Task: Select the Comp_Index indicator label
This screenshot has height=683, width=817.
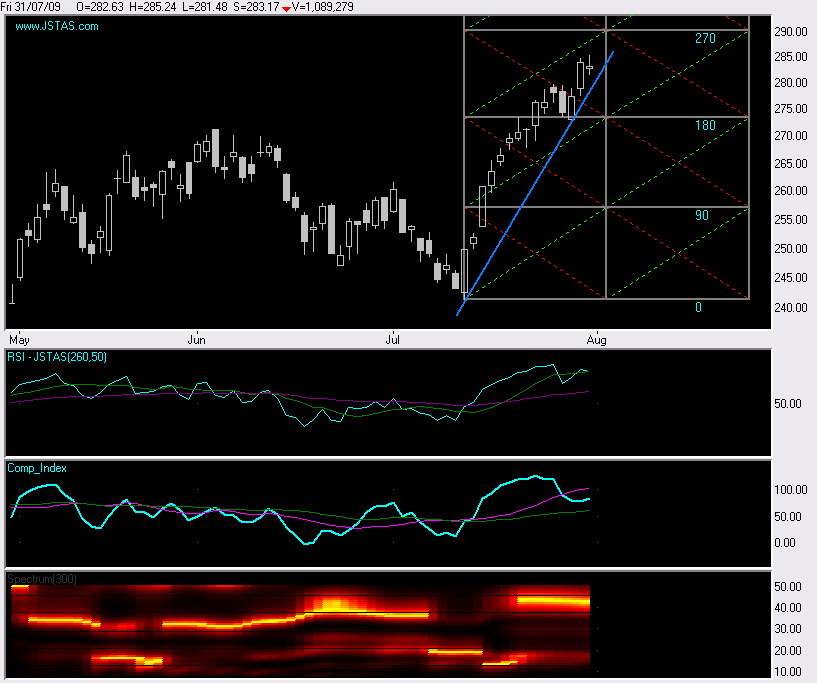Action: click(37, 468)
